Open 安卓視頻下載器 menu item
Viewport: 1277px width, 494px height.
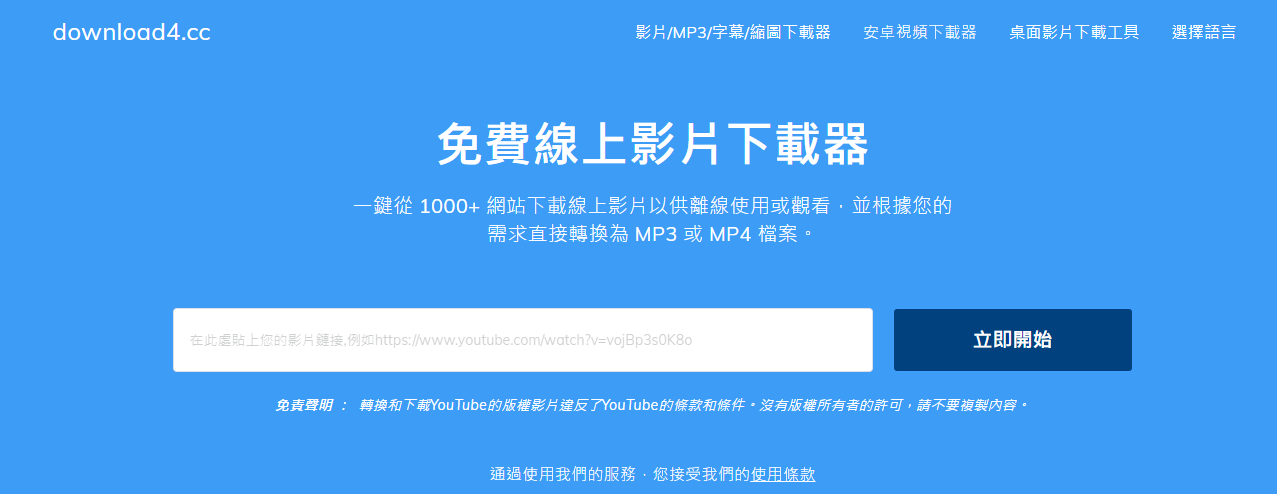pyautogui.click(x=920, y=32)
